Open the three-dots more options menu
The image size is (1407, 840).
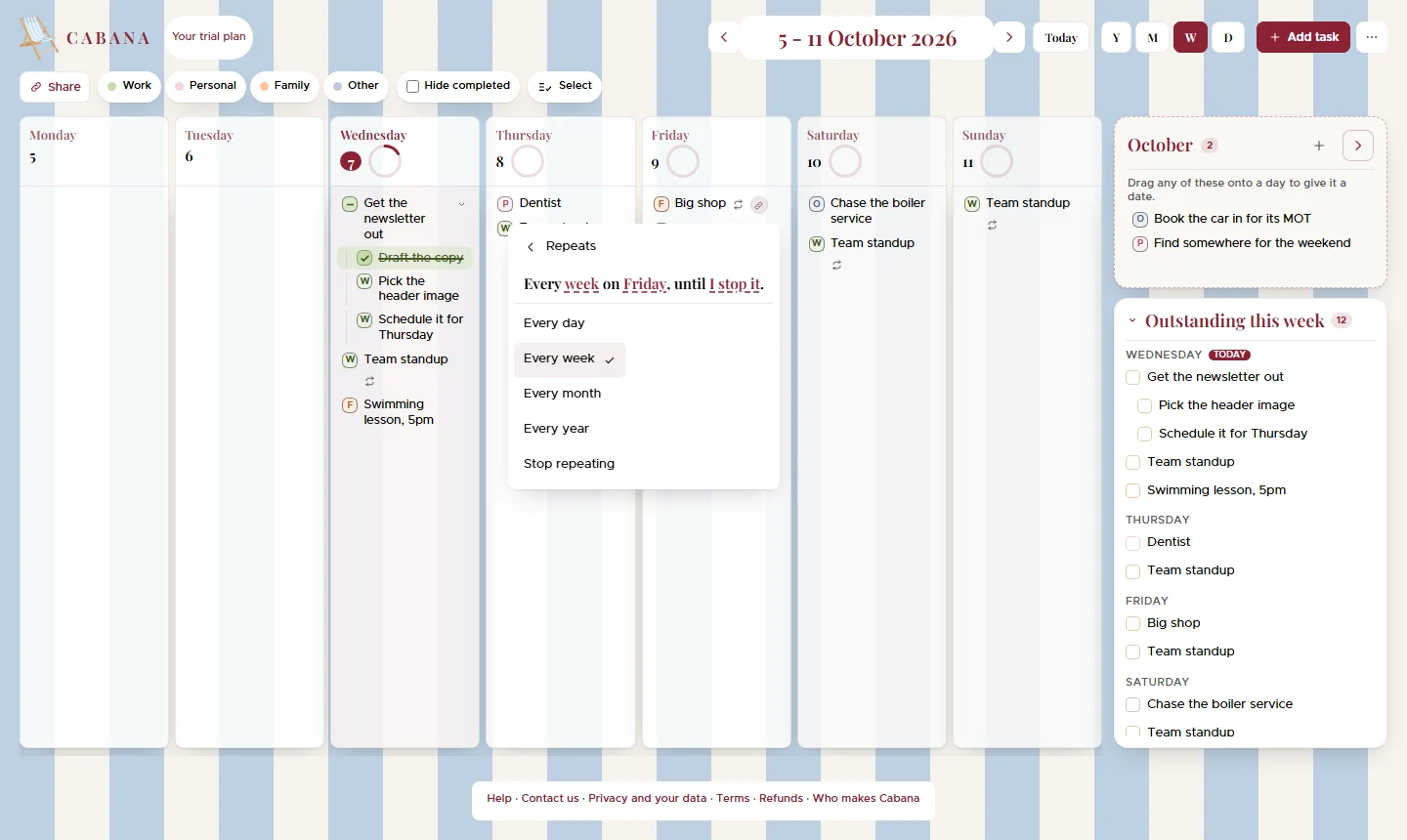click(x=1372, y=37)
